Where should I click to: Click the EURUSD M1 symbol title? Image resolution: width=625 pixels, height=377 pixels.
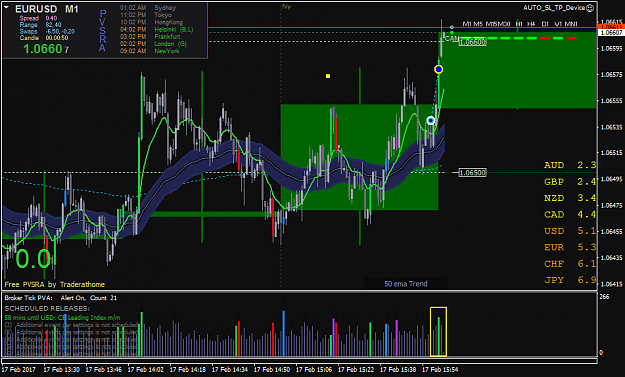[47, 9]
